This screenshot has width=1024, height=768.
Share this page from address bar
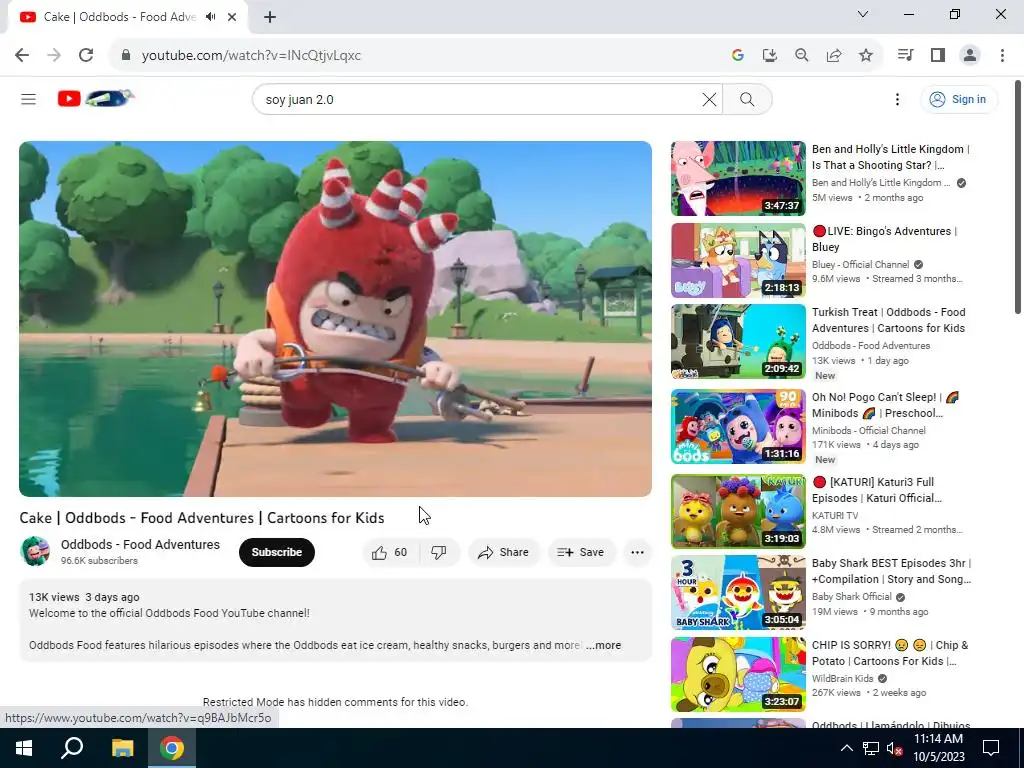click(834, 56)
